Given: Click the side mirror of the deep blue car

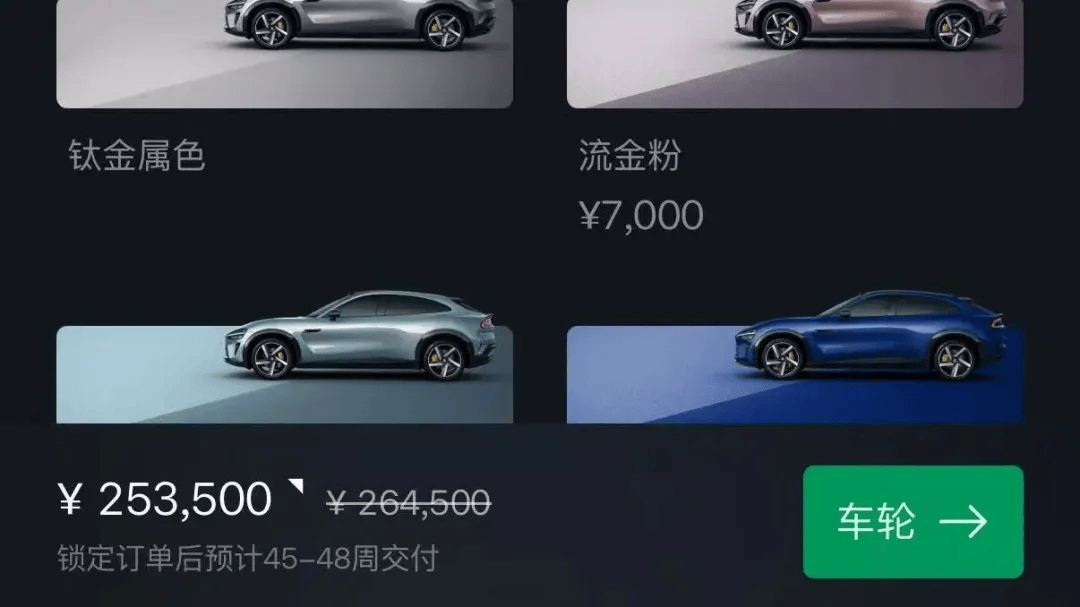Looking at the screenshot, I should click(844, 314).
